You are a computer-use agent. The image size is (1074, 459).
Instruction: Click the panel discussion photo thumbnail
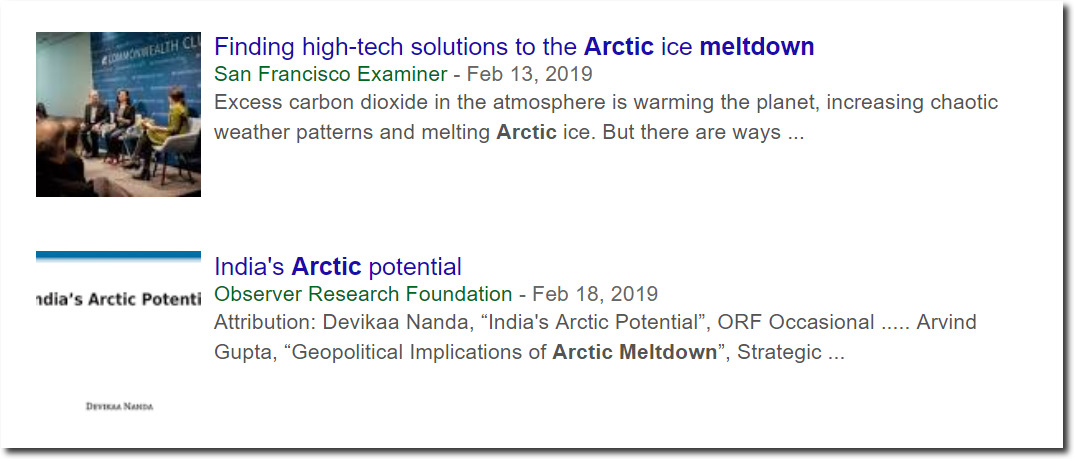118,114
